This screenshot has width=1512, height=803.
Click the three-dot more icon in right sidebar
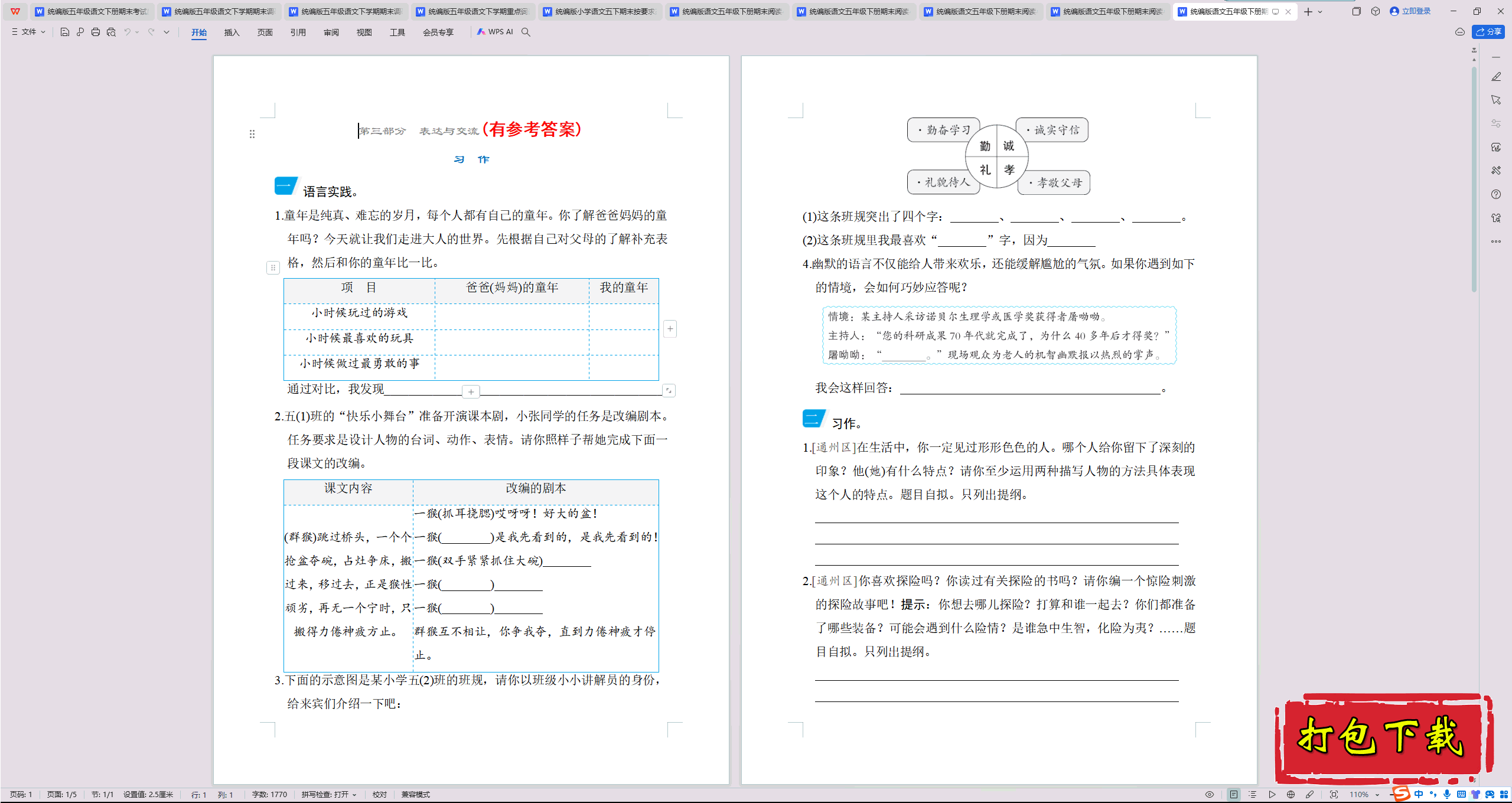point(1496,241)
